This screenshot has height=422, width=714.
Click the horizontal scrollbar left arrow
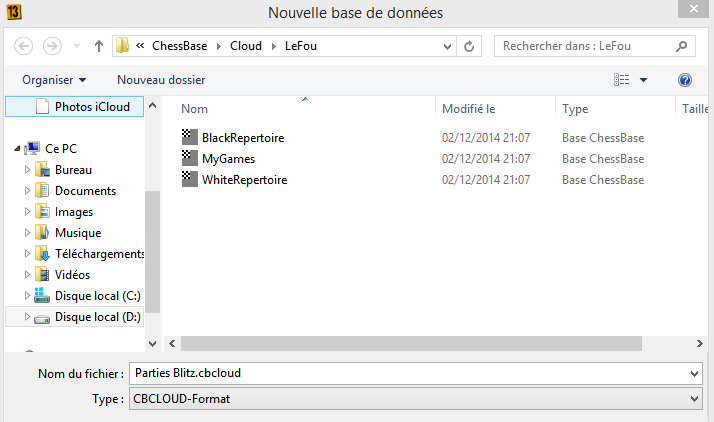pyautogui.click(x=172, y=344)
